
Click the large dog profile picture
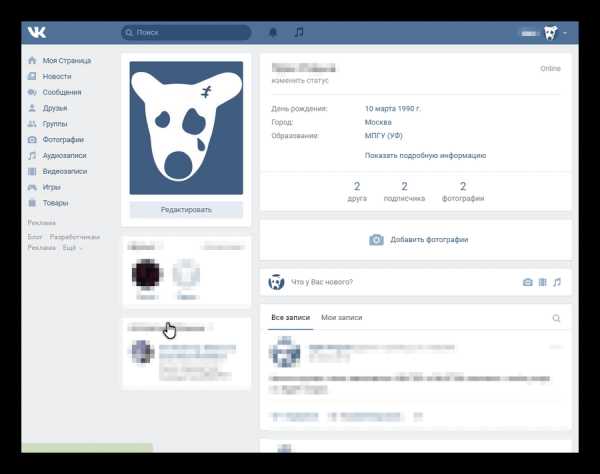186,128
